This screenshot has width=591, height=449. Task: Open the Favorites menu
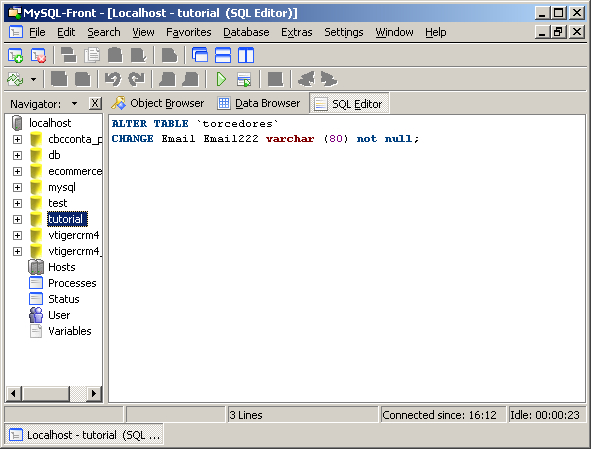point(188,32)
